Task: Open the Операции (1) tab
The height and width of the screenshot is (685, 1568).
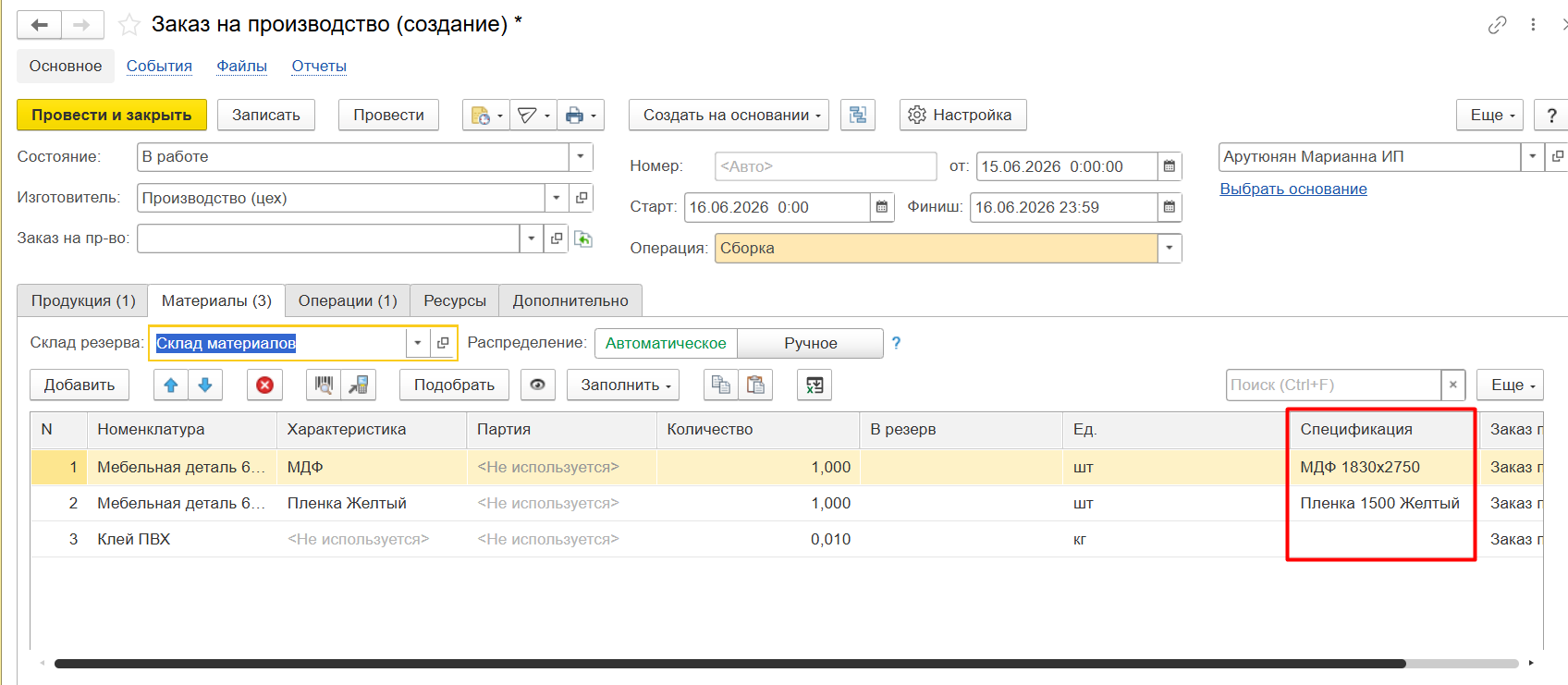Action: (x=348, y=300)
